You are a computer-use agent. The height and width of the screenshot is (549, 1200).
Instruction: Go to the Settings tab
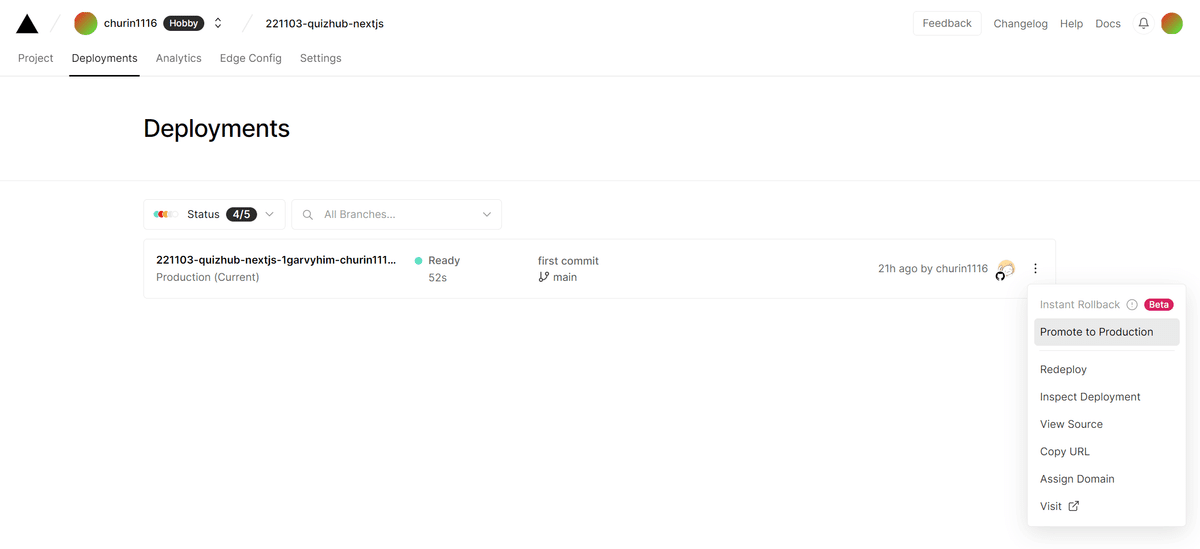[x=321, y=58]
